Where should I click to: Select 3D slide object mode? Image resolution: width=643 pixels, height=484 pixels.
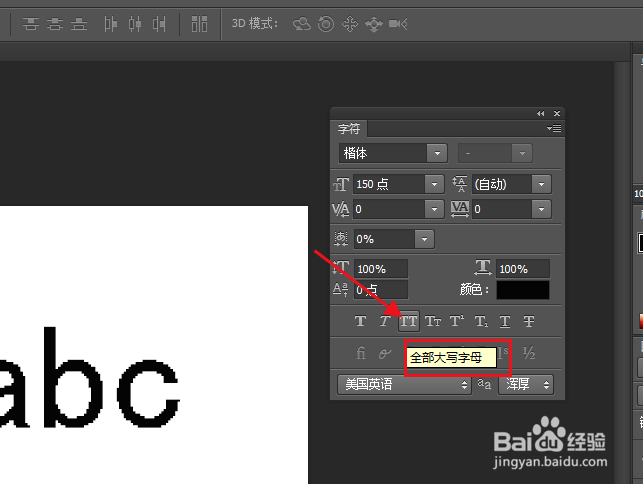[x=374, y=24]
